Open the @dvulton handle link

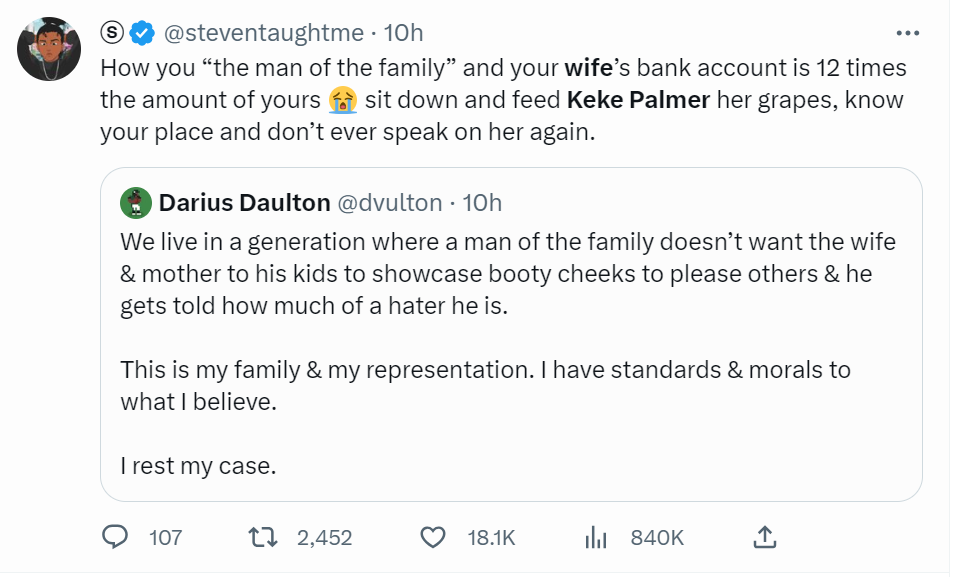click(x=389, y=203)
